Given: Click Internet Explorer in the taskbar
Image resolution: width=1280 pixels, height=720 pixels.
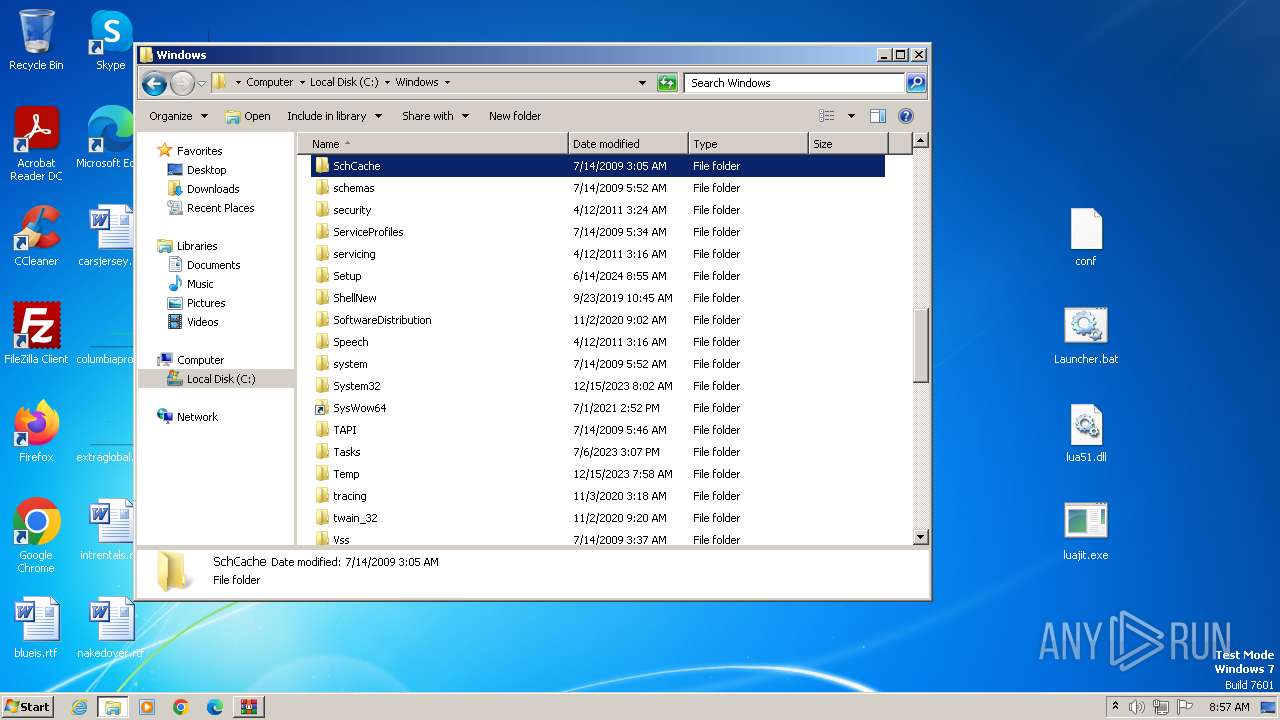Looking at the screenshot, I should (x=79, y=707).
